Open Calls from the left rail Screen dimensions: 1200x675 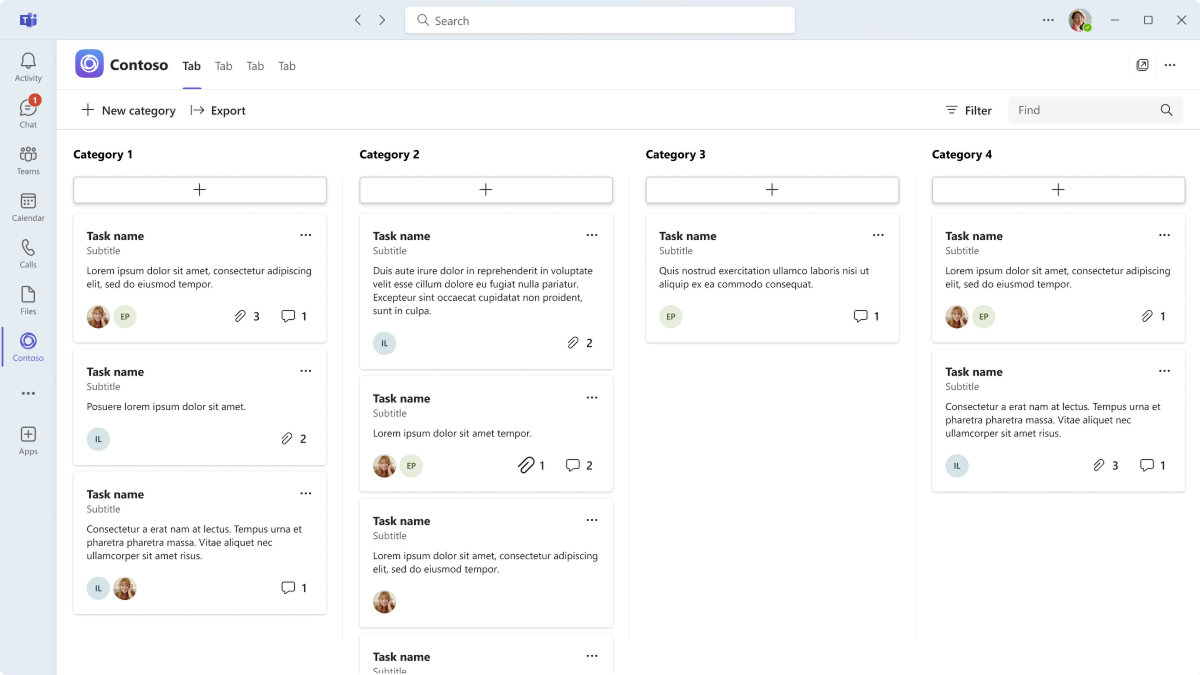pos(28,254)
